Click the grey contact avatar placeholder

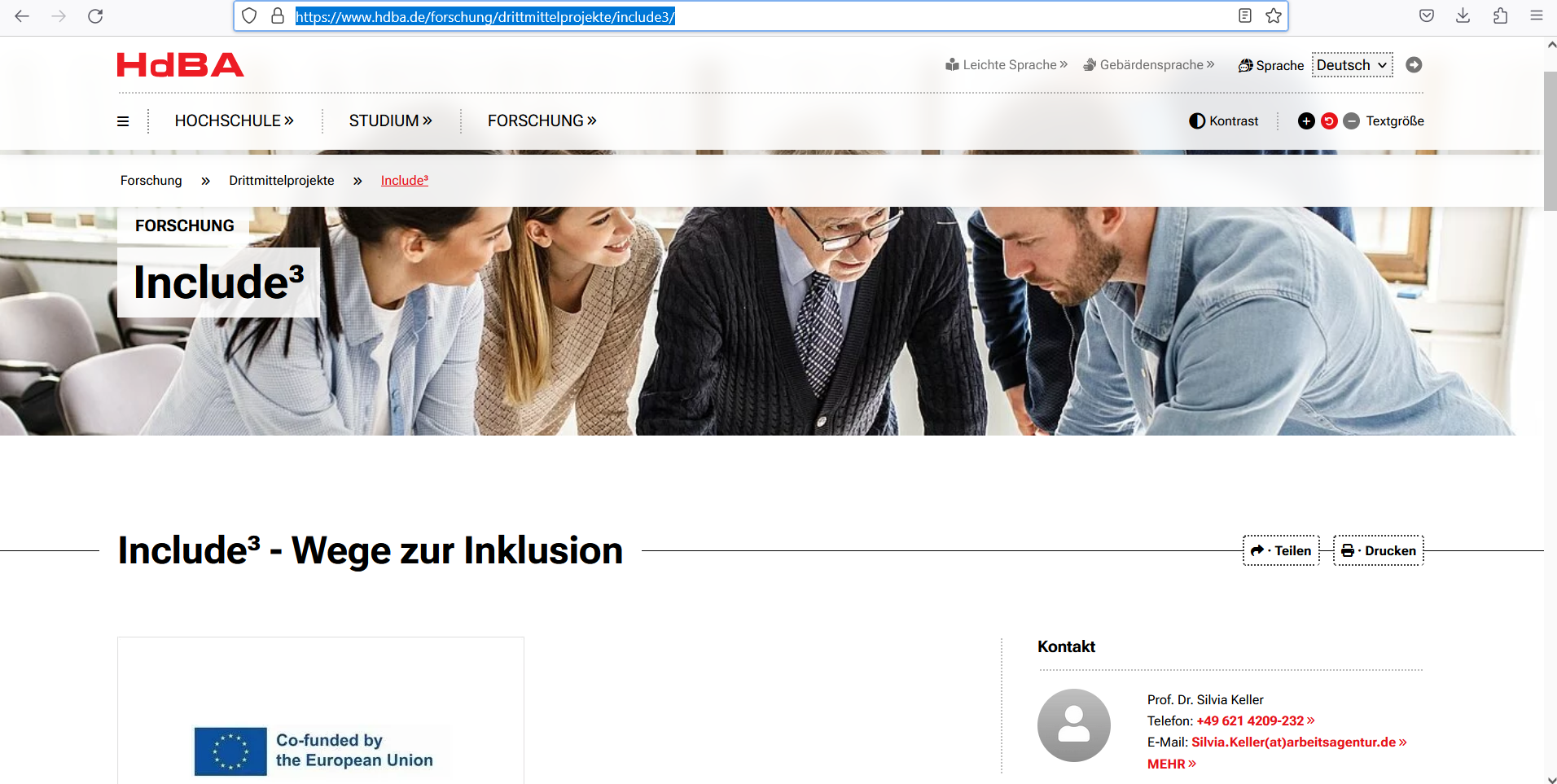coord(1074,725)
